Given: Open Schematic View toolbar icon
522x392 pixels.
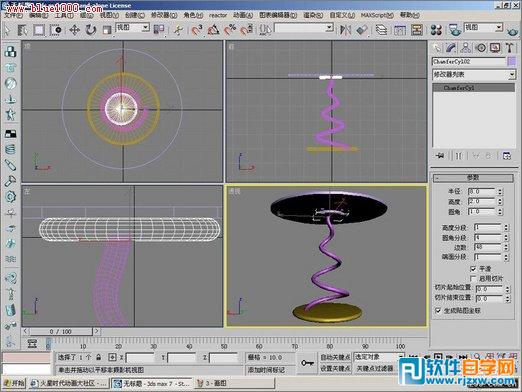Looking at the screenshot, I should click(417, 30).
